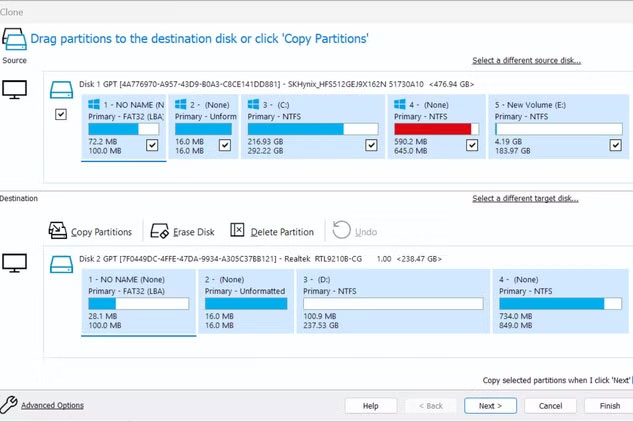
Task: Click the Undo arrow icon
Action: (x=342, y=231)
